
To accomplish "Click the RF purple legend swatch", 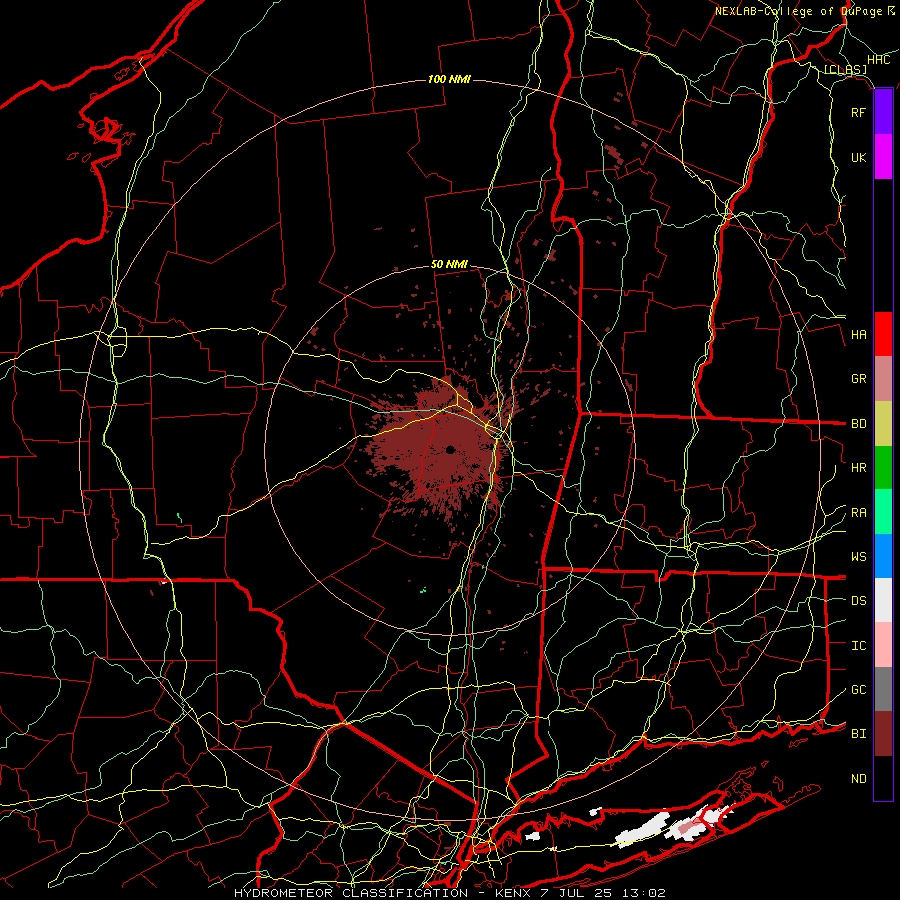I will click(883, 112).
